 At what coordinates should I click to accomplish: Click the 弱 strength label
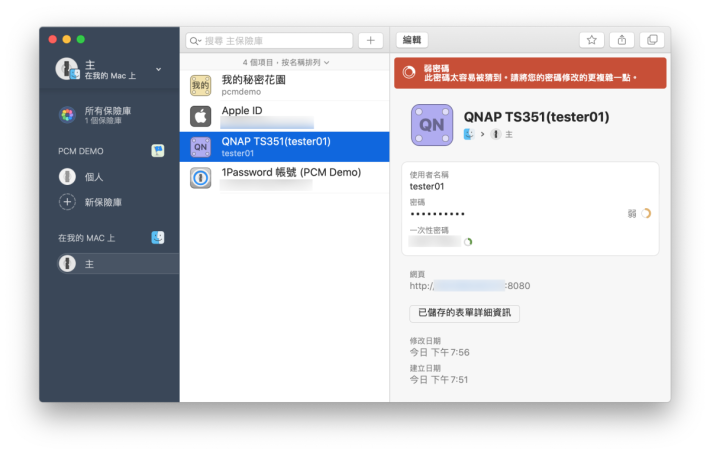(x=632, y=213)
